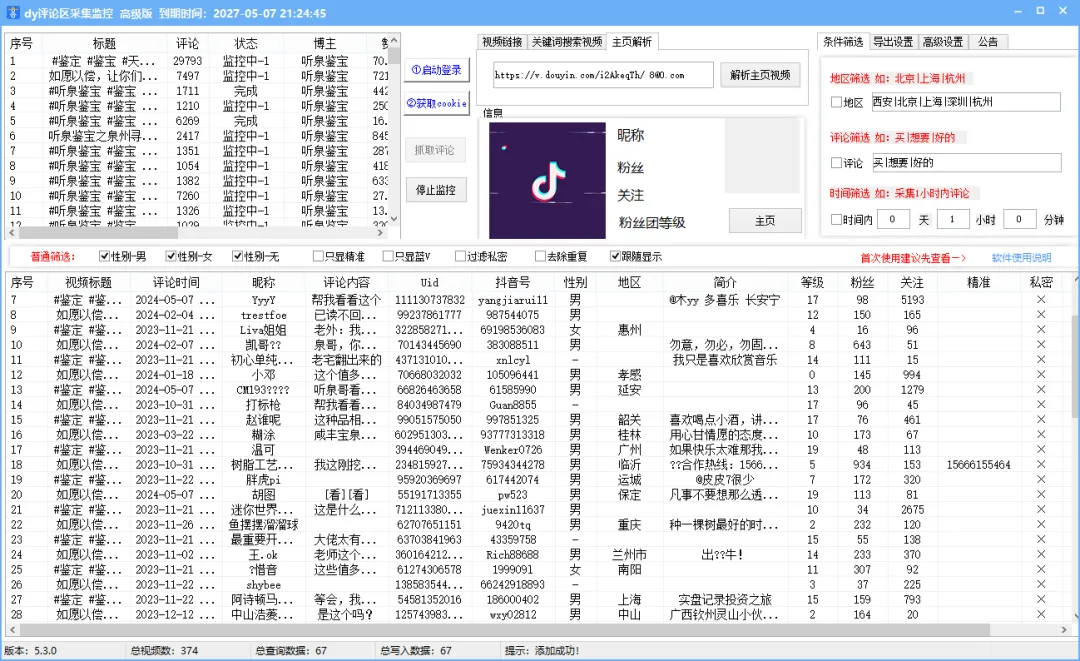
Task: Toggle the 性别-男 checkbox
Action: pos(104,256)
